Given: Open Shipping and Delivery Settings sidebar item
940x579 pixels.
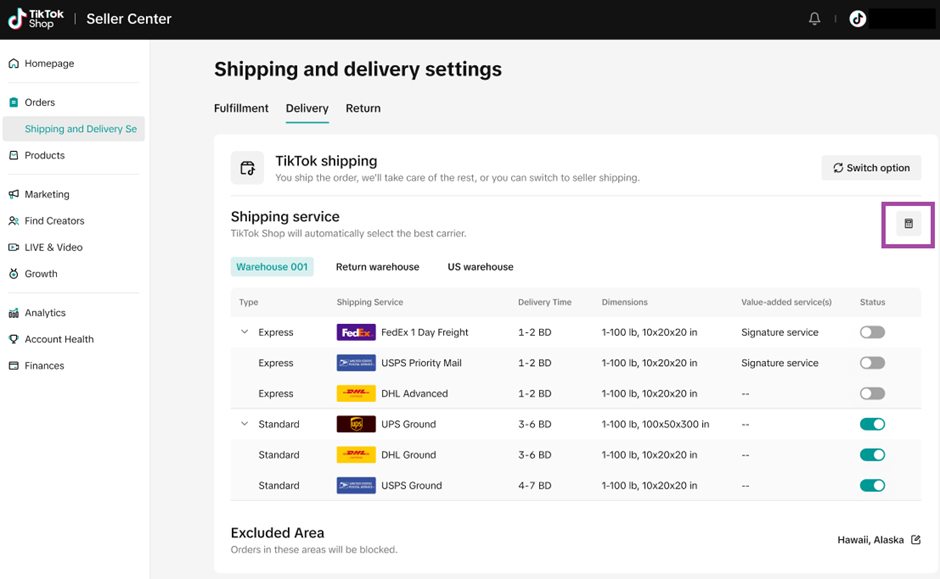Looking at the screenshot, I should [74, 129].
